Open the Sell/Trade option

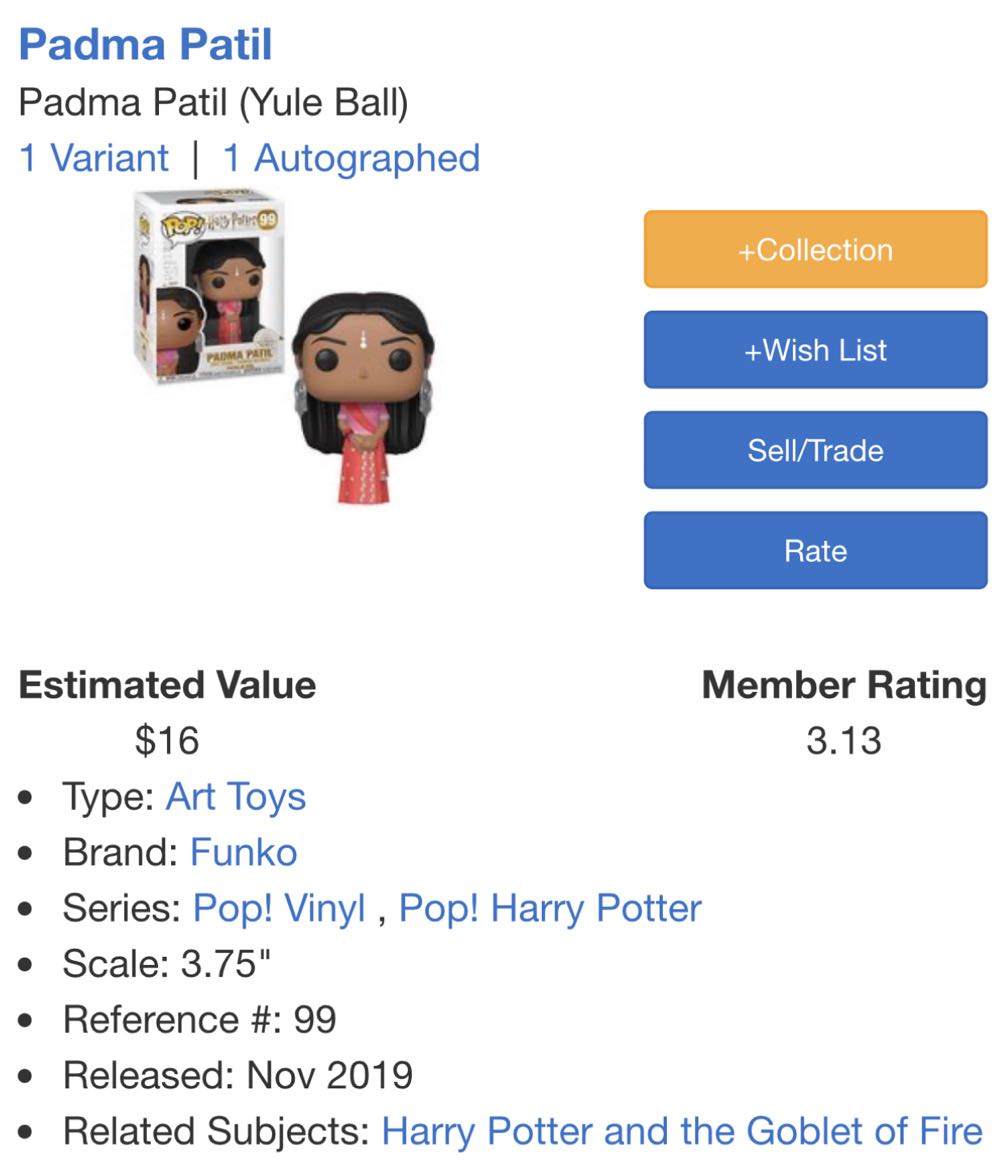click(814, 449)
